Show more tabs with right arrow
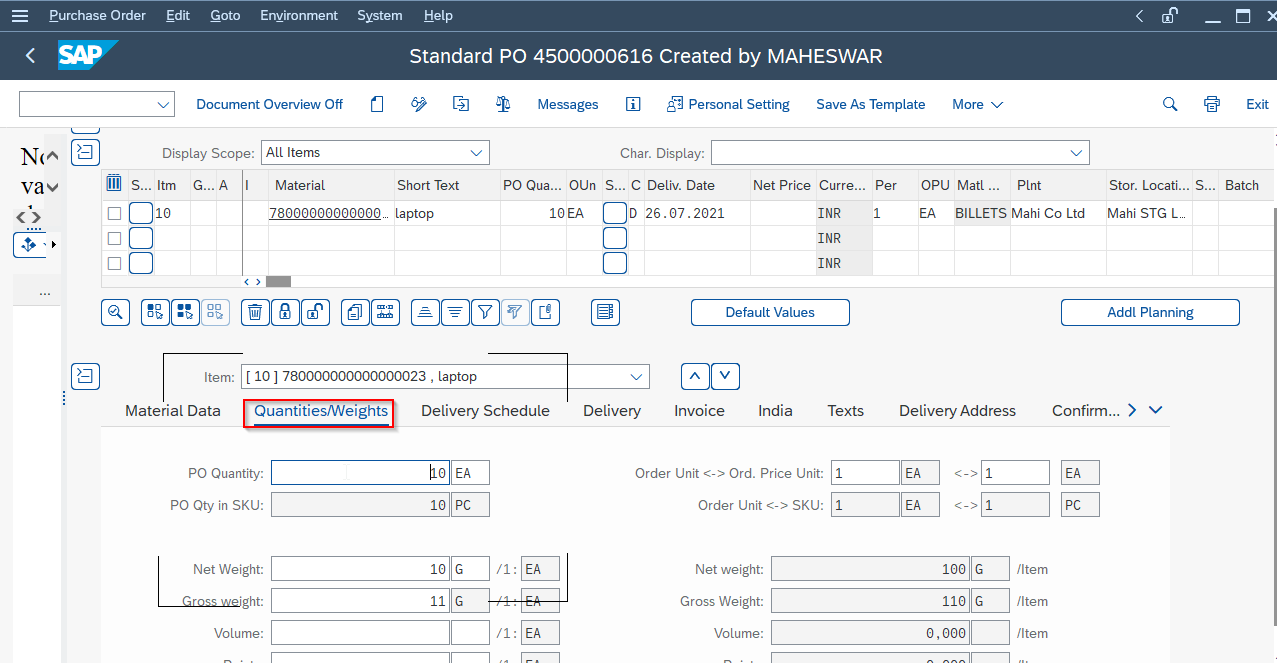Viewport: 1277px width, 663px height. 1132,410
